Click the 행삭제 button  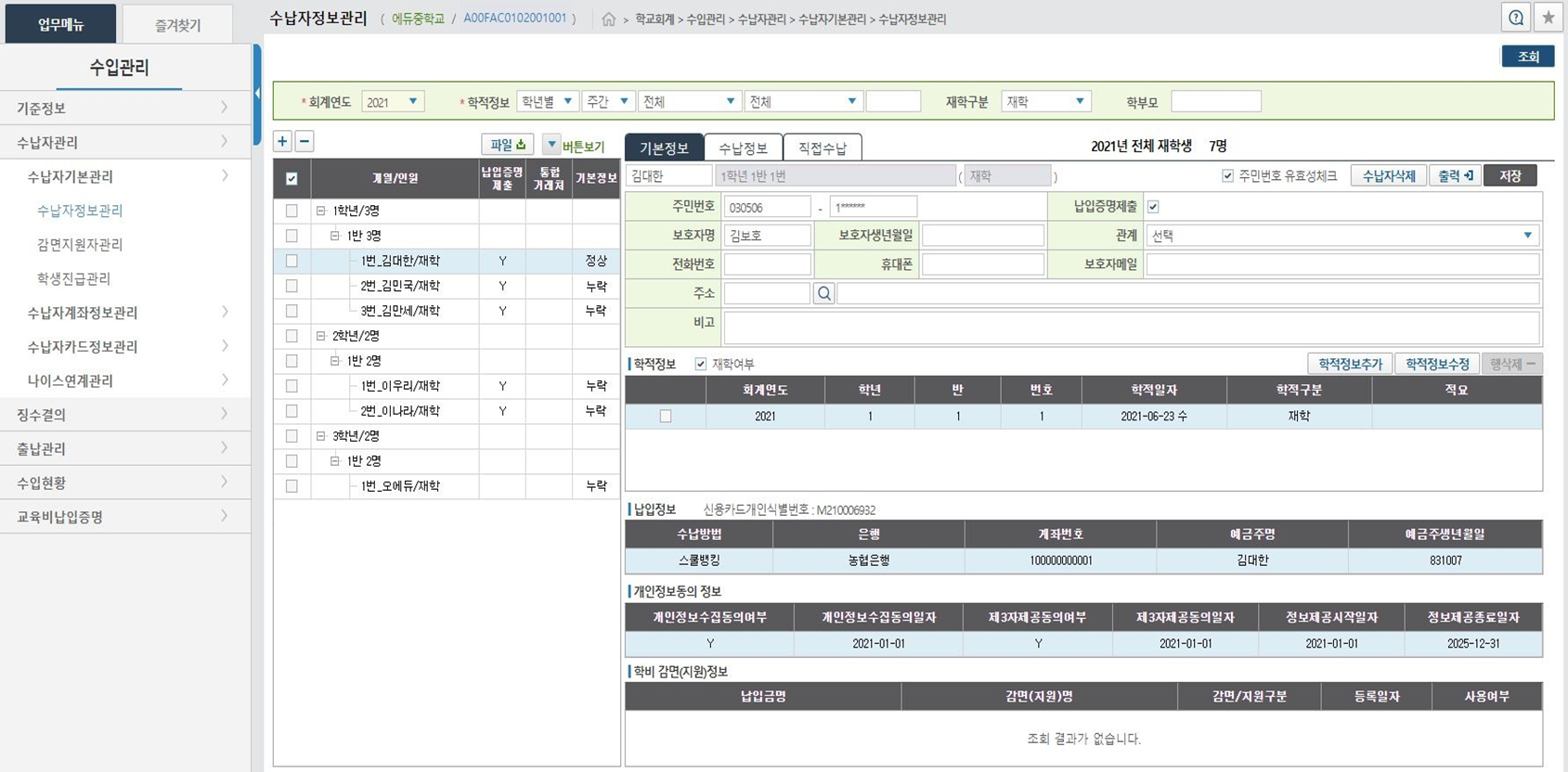coord(1511,364)
